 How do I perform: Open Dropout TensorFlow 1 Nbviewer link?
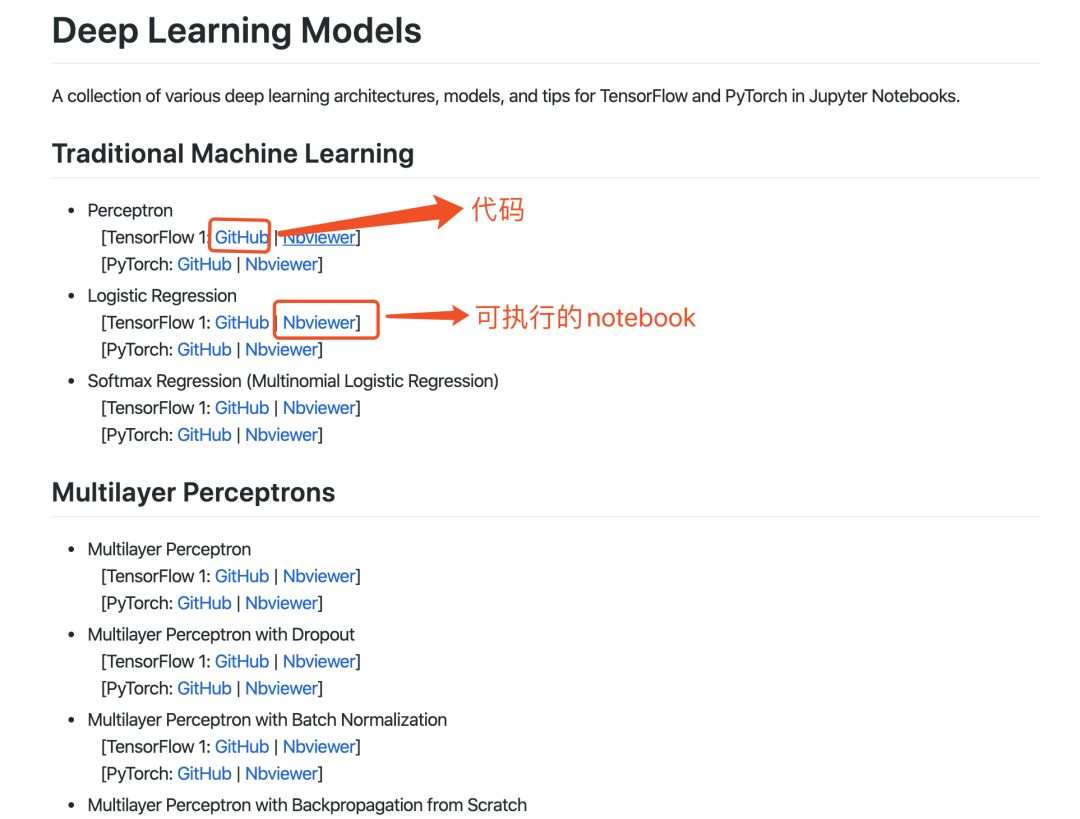coord(320,662)
